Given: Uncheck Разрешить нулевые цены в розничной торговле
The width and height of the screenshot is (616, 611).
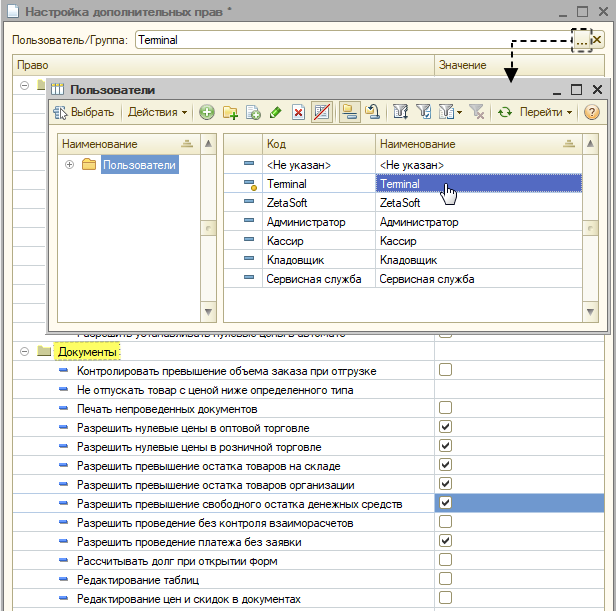Looking at the screenshot, I should [445, 446].
